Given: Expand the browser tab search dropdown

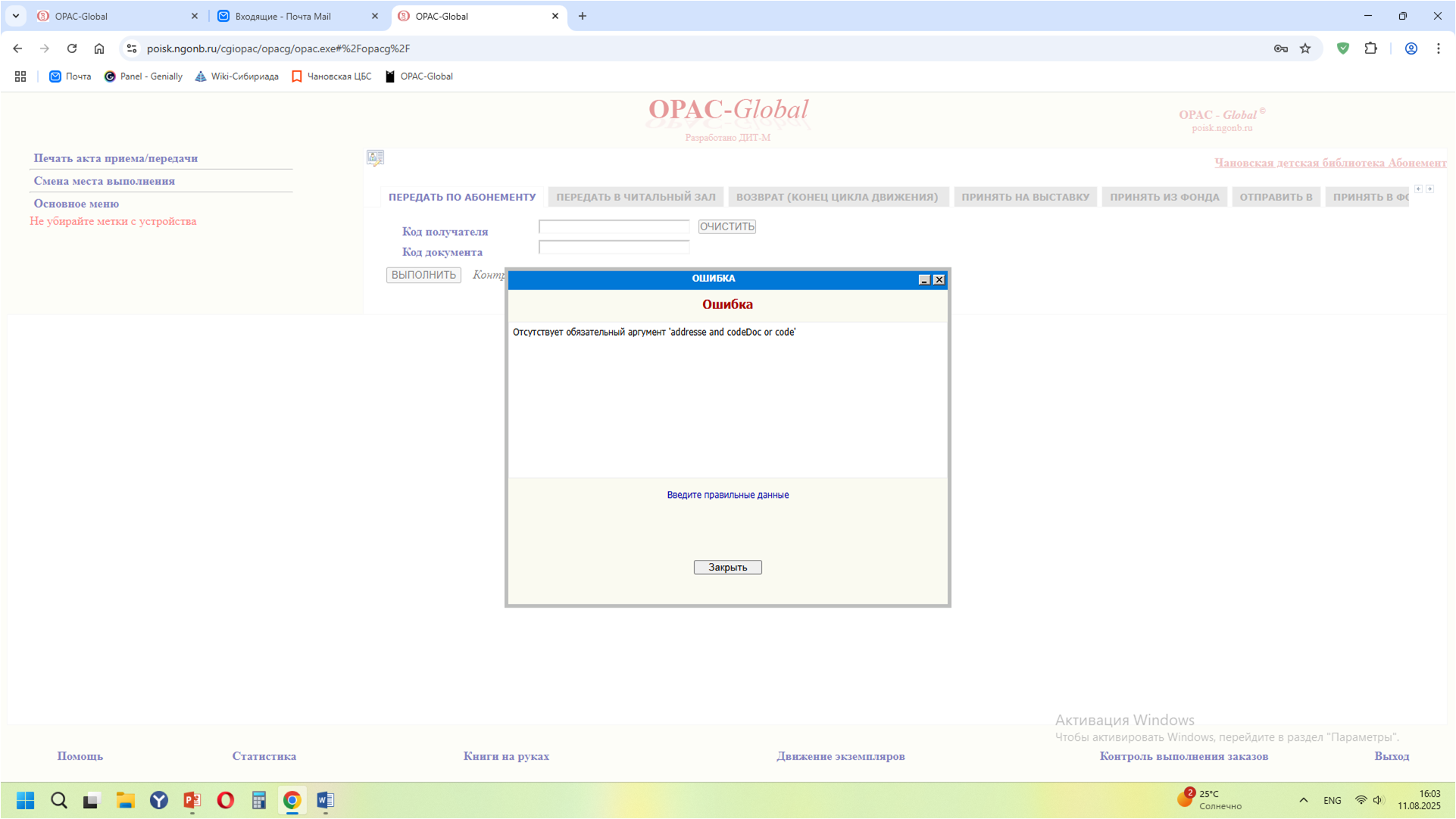Looking at the screenshot, I should point(16,16).
